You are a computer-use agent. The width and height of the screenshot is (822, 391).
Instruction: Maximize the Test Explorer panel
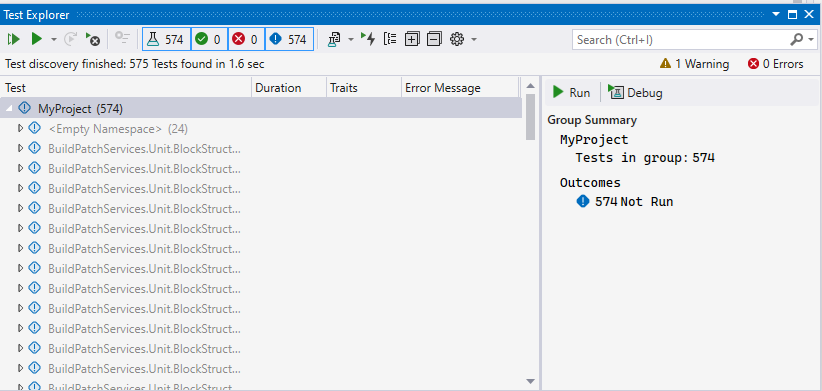coord(792,15)
